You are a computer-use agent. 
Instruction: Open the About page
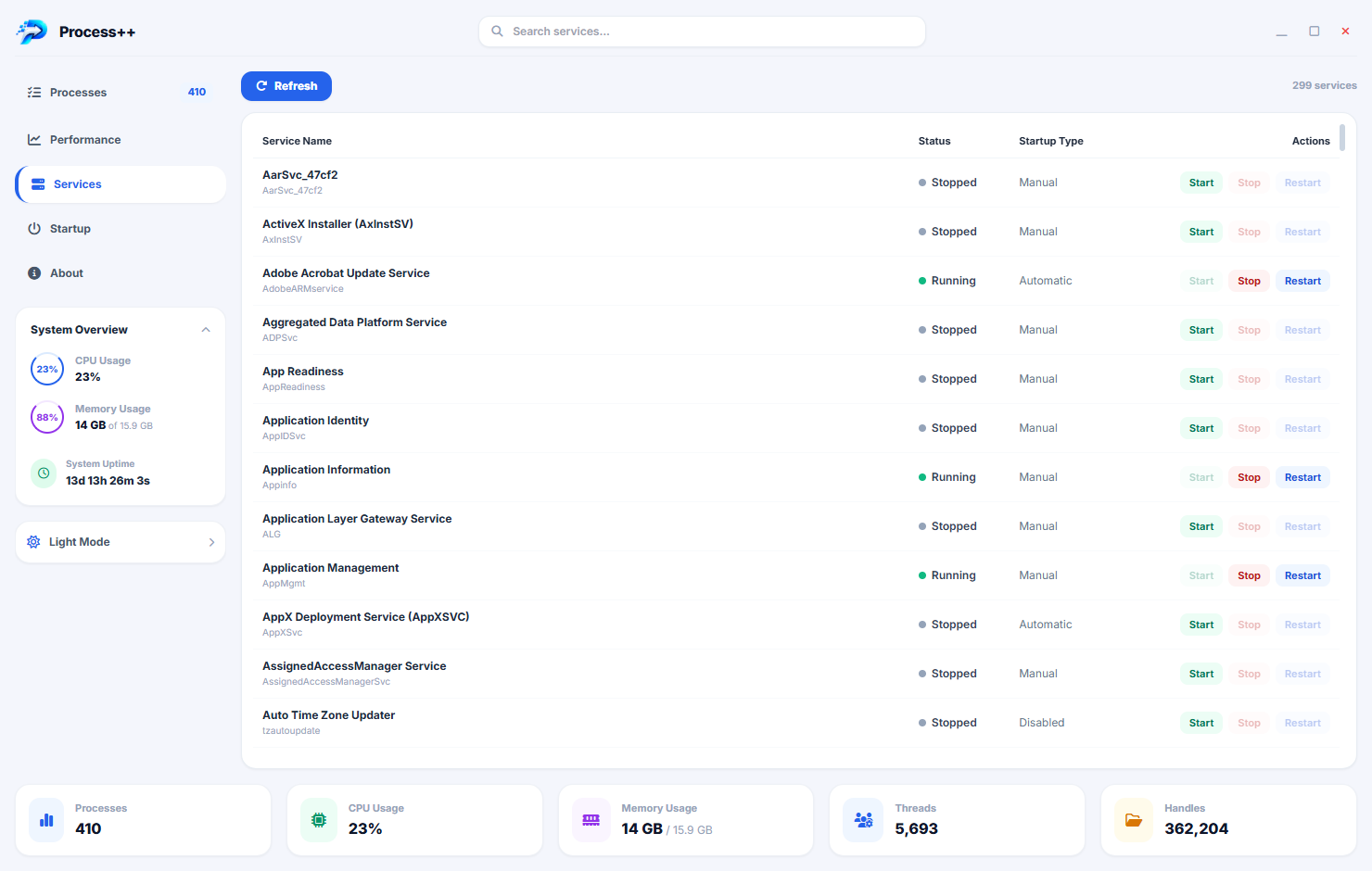[121, 273]
